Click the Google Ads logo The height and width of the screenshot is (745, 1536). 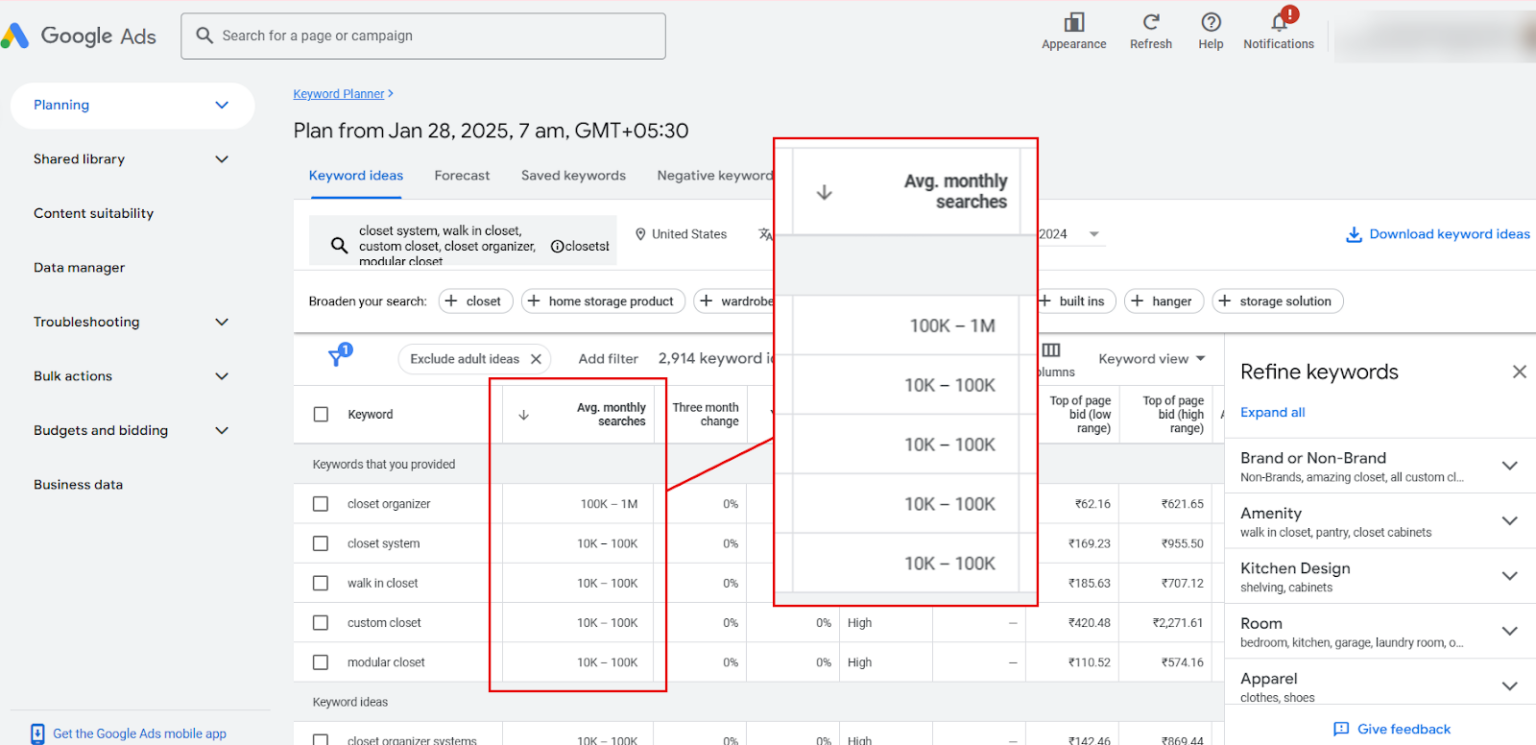(80, 36)
